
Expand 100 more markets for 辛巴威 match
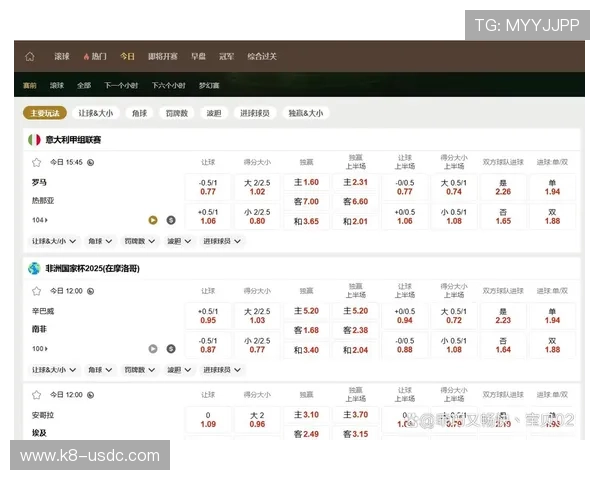(40, 349)
